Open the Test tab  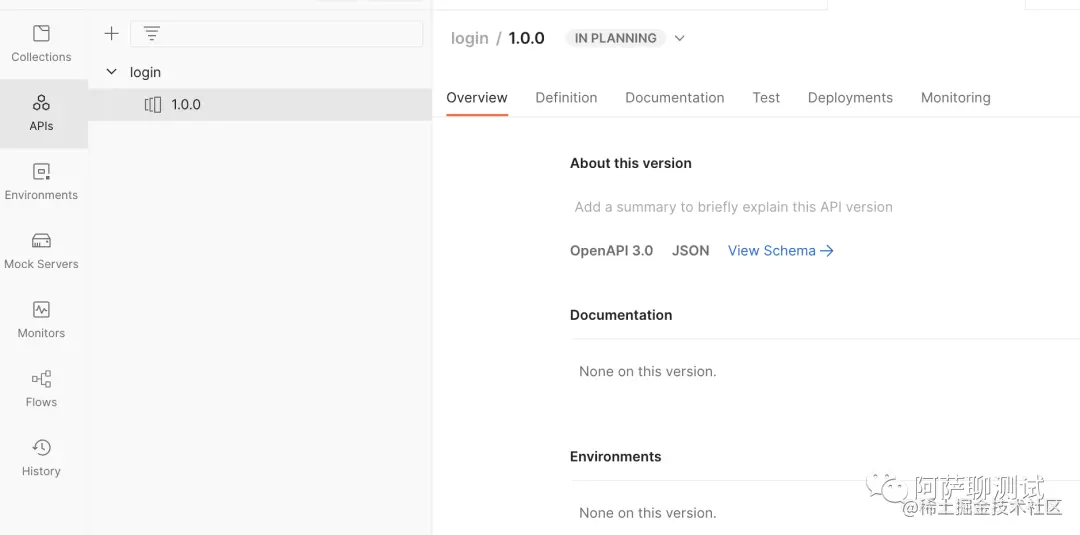[766, 98]
